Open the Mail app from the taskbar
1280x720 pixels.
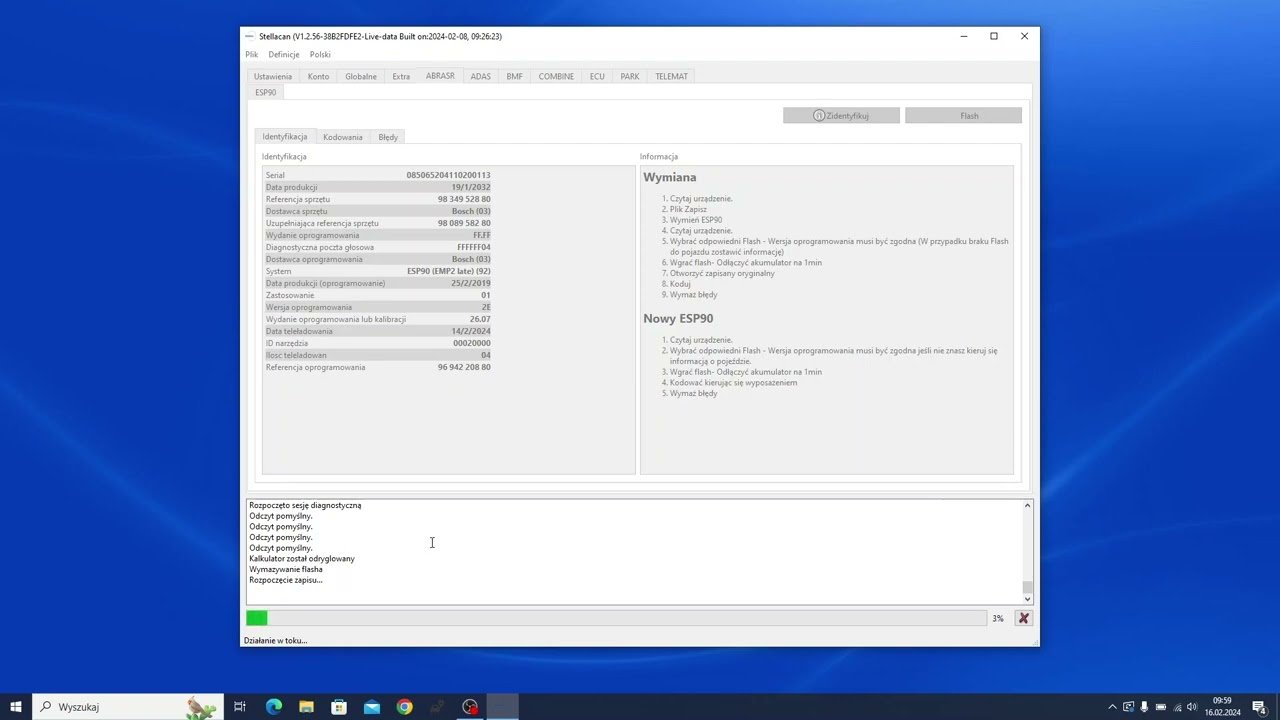372,707
